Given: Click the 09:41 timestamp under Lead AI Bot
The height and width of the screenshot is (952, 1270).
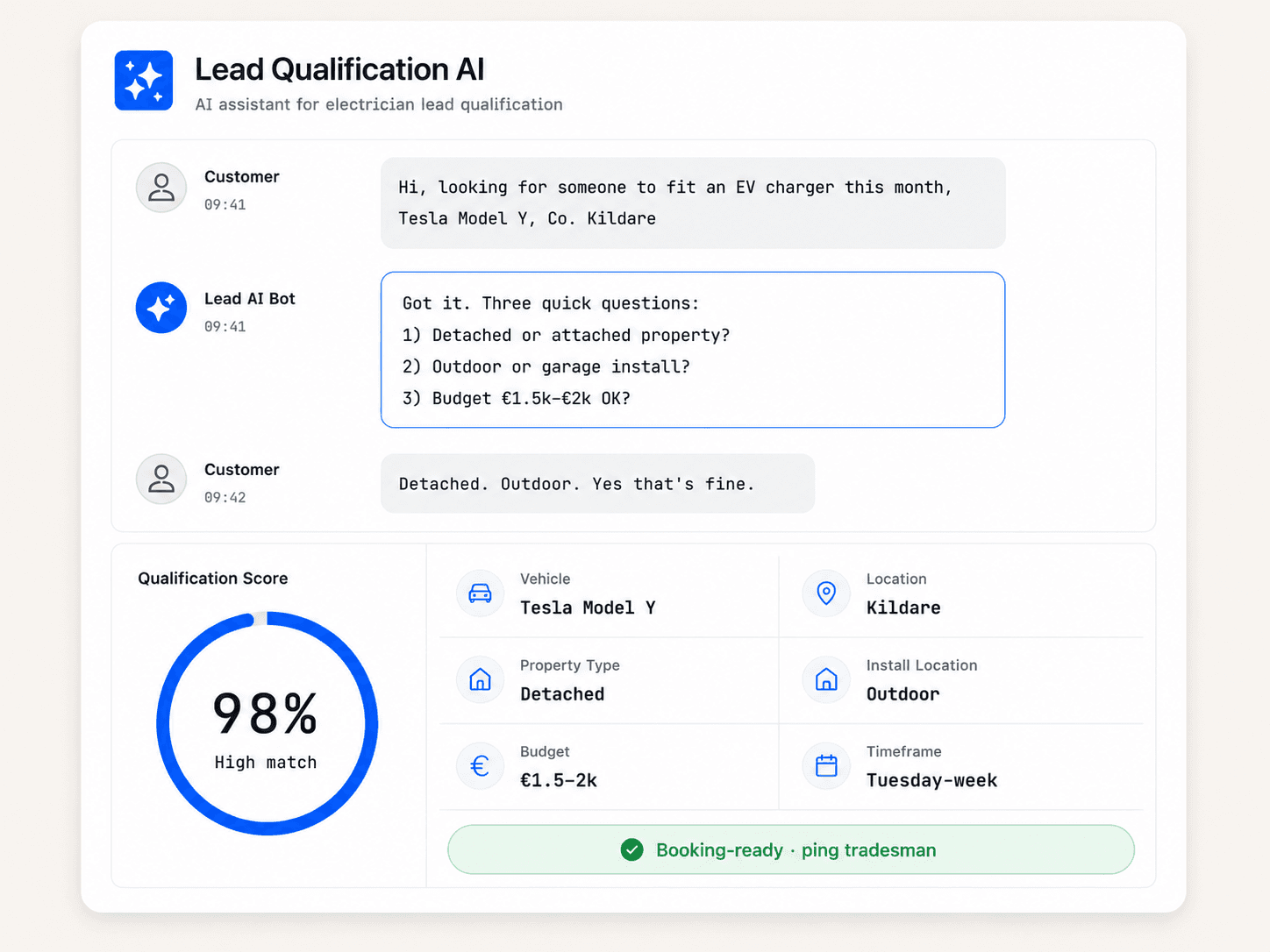Looking at the screenshot, I should click(225, 327).
